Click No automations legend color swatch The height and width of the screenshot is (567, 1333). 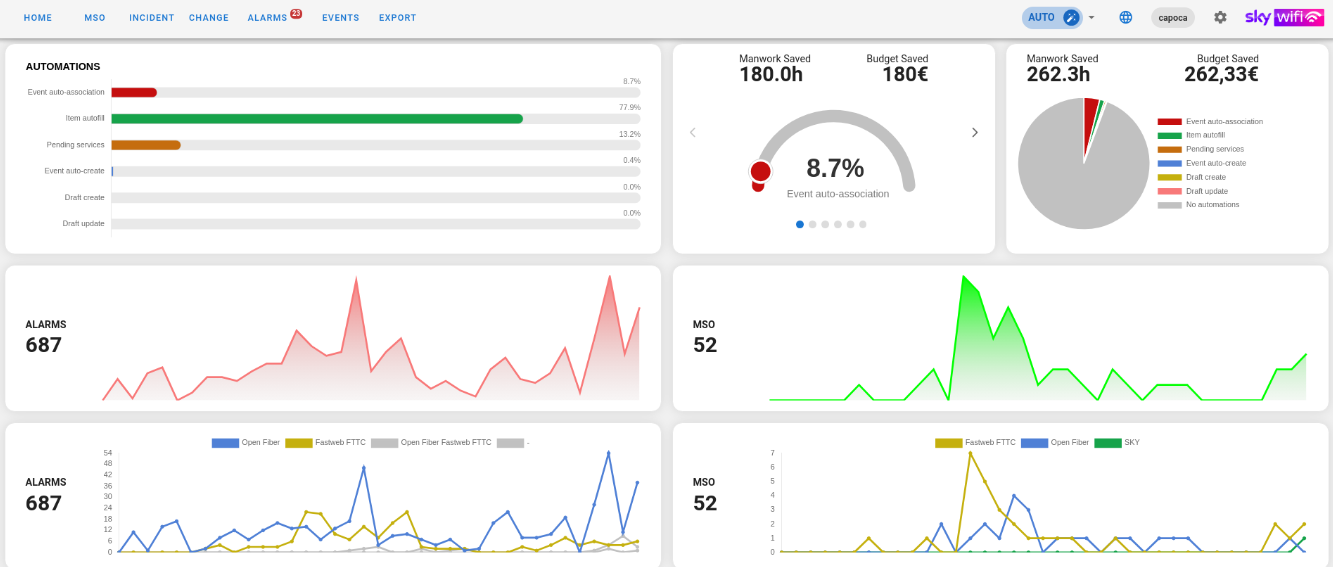coord(1169,205)
